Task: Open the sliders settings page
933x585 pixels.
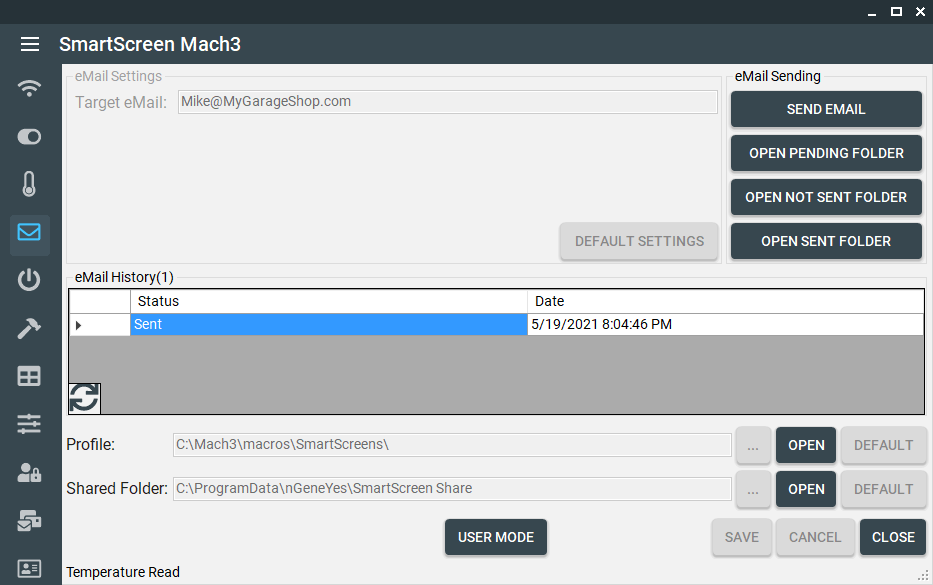Action: (30, 424)
